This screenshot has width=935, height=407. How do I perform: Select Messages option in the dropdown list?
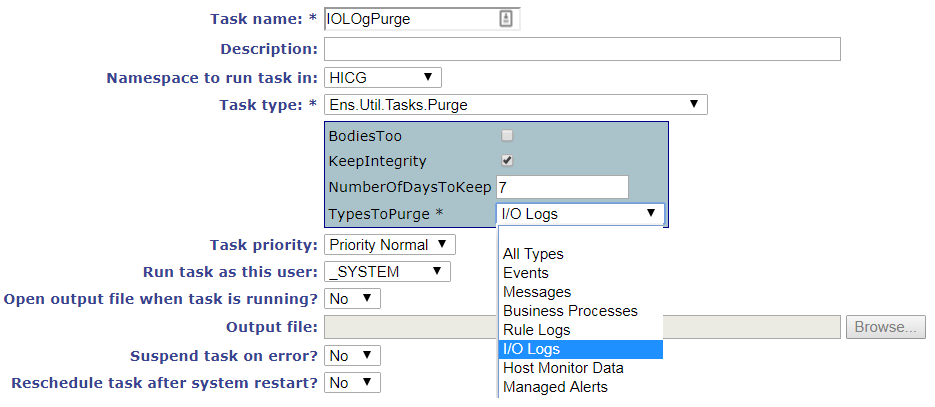point(537,292)
